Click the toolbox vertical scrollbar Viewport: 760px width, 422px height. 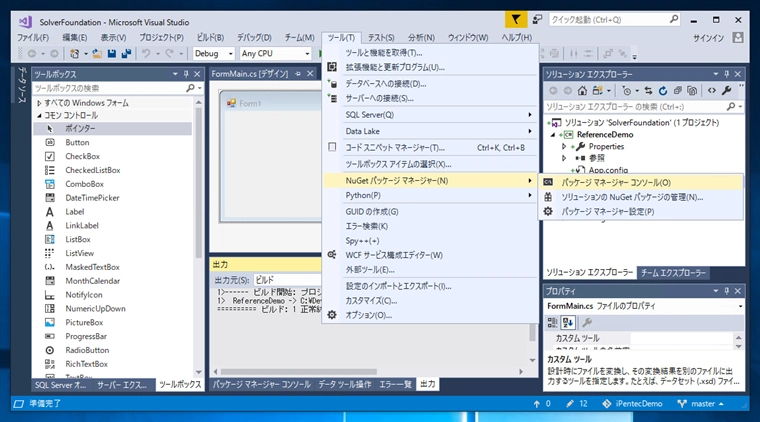point(199,237)
